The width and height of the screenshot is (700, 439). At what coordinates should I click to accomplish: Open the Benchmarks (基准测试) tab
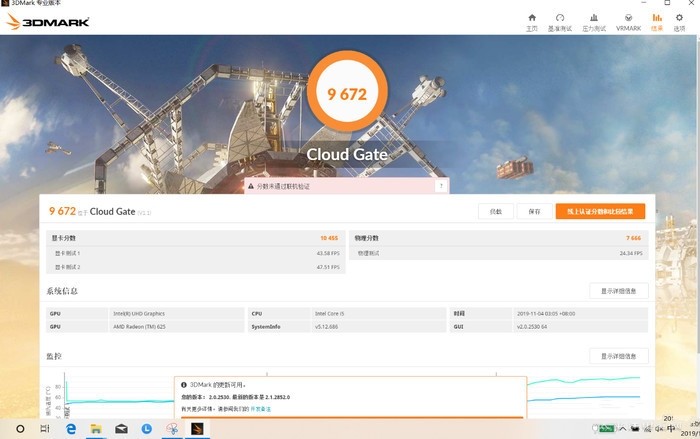560,22
